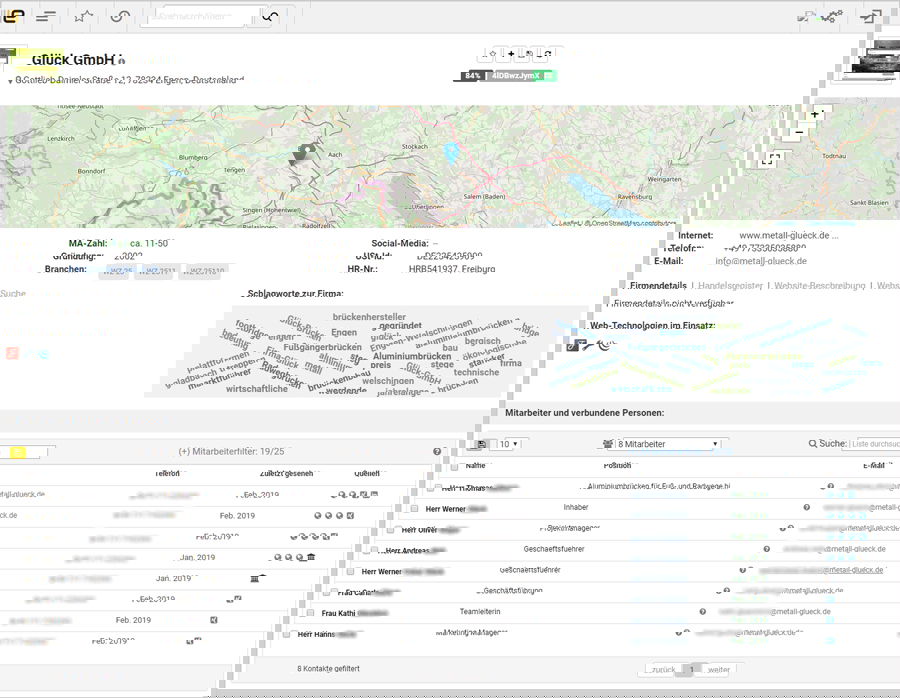
Task: Sort the table by the Name column header
Action: point(475,466)
